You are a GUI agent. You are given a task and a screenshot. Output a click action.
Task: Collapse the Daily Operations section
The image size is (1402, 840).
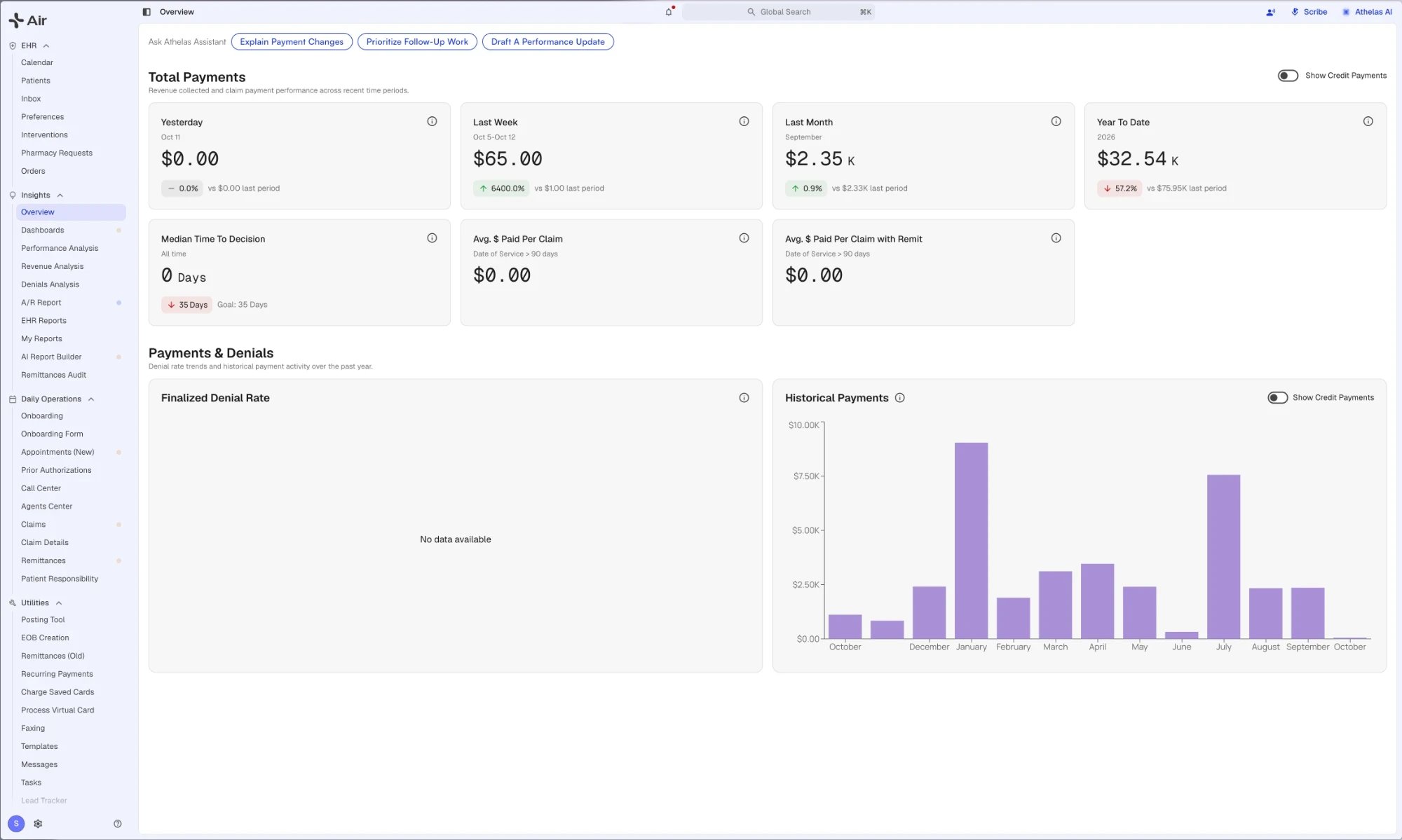91,399
